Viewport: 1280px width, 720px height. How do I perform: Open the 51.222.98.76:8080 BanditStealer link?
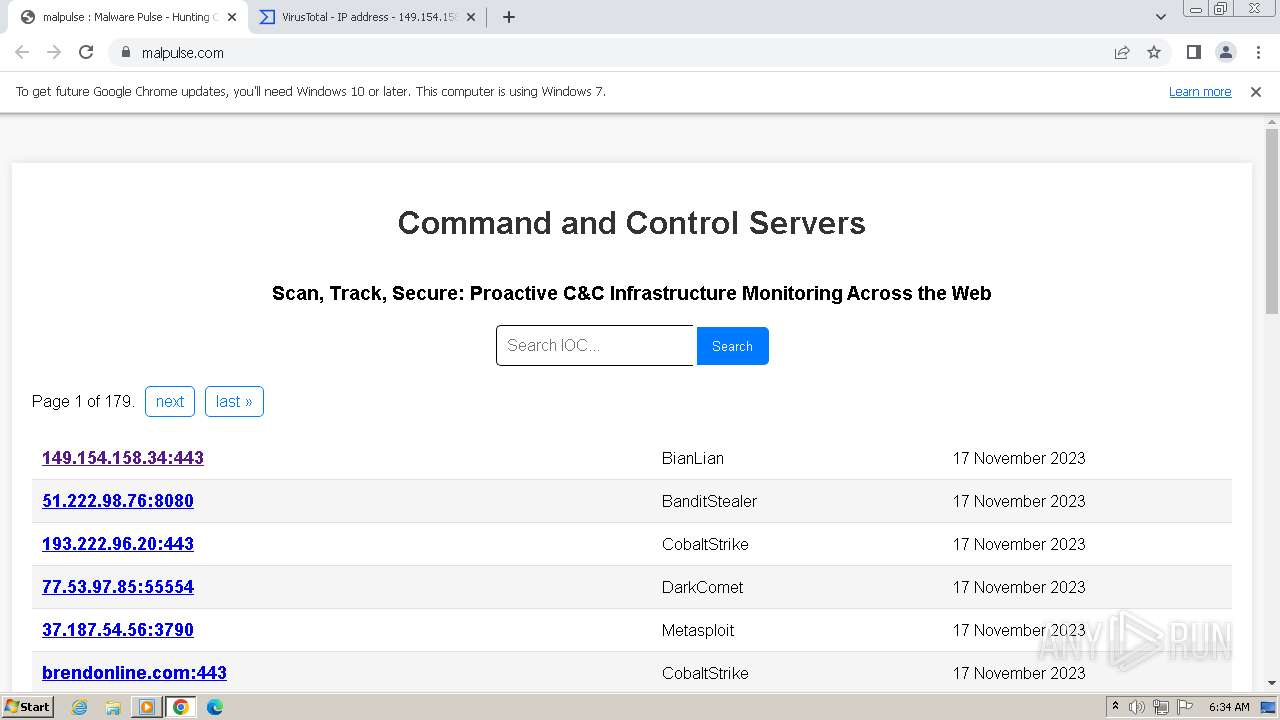click(x=118, y=501)
